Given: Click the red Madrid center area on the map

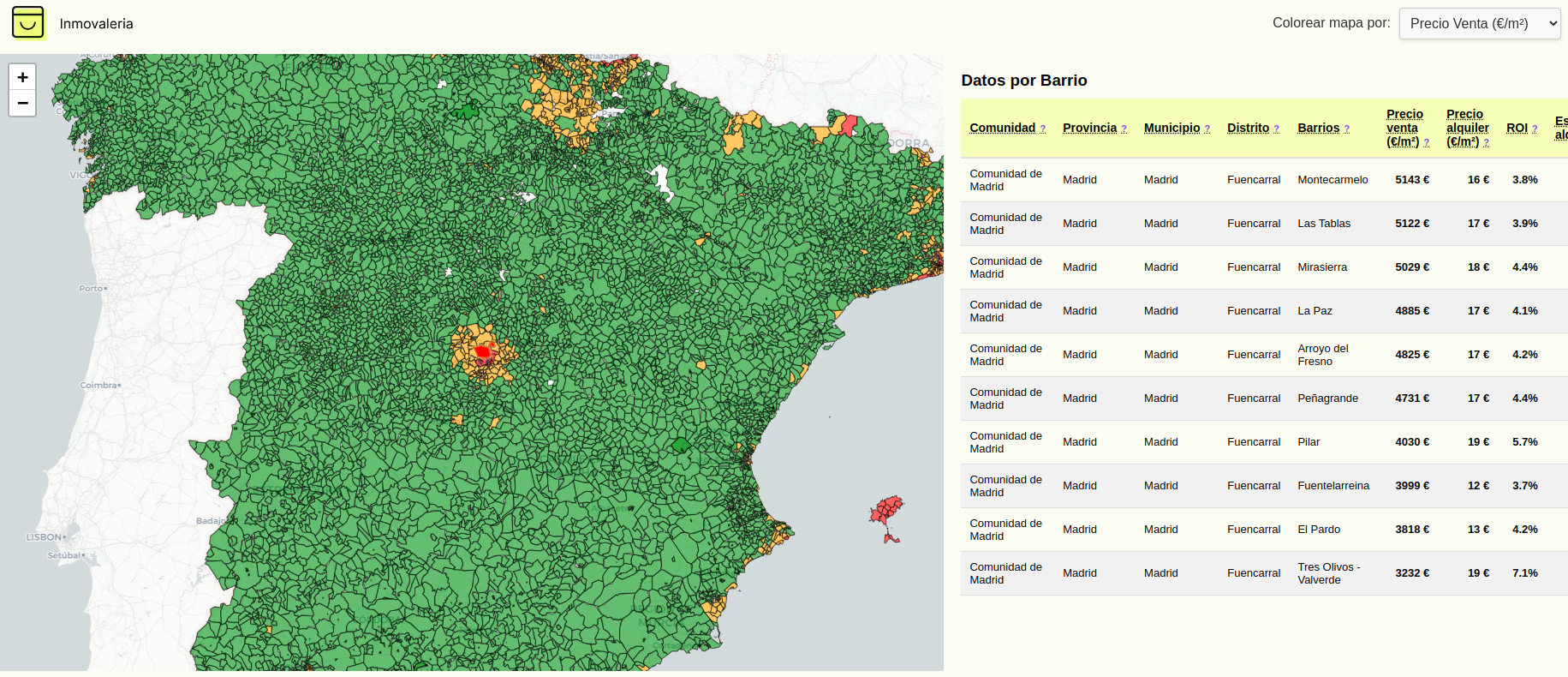Looking at the screenshot, I should click(482, 351).
